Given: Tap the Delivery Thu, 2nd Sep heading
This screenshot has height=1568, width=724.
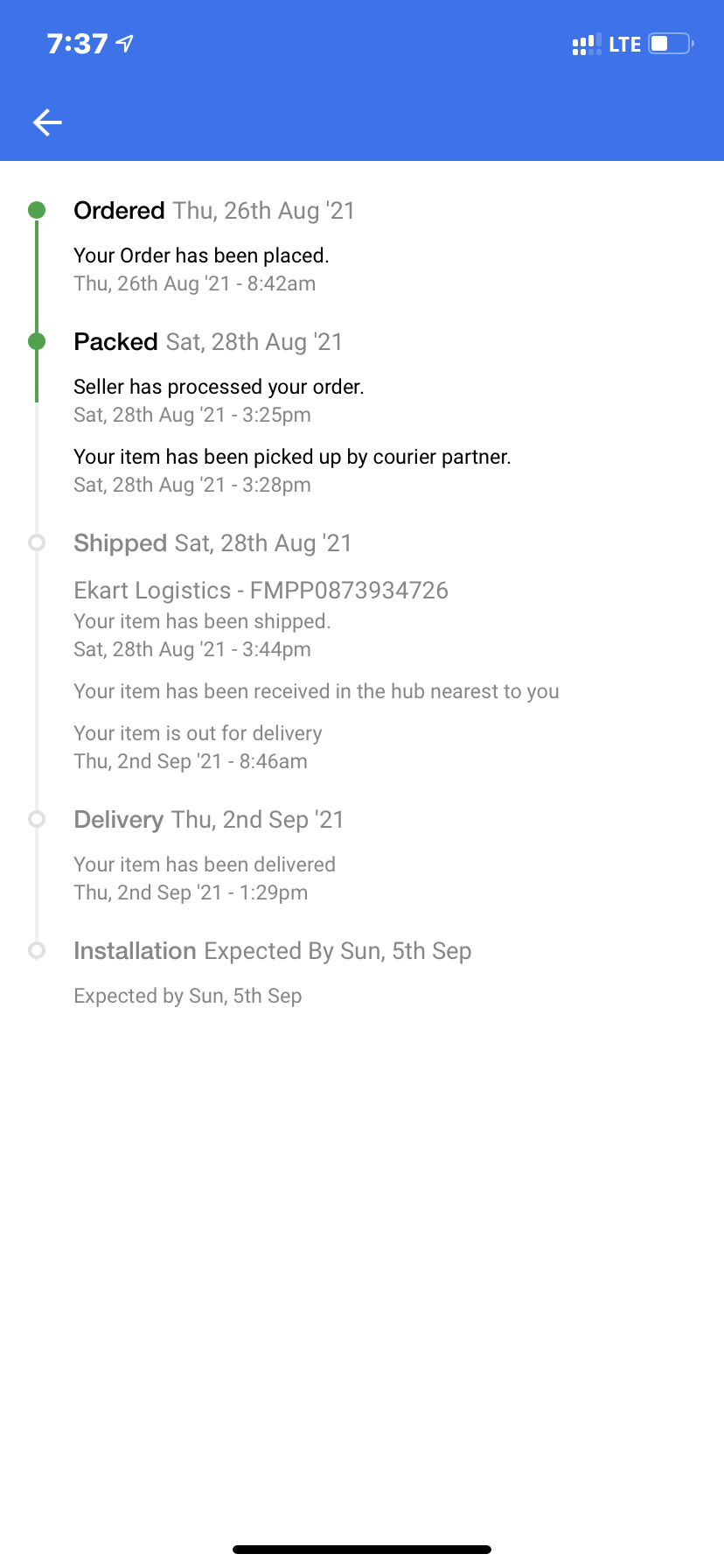Looking at the screenshot, I should [x=209, y=820].
